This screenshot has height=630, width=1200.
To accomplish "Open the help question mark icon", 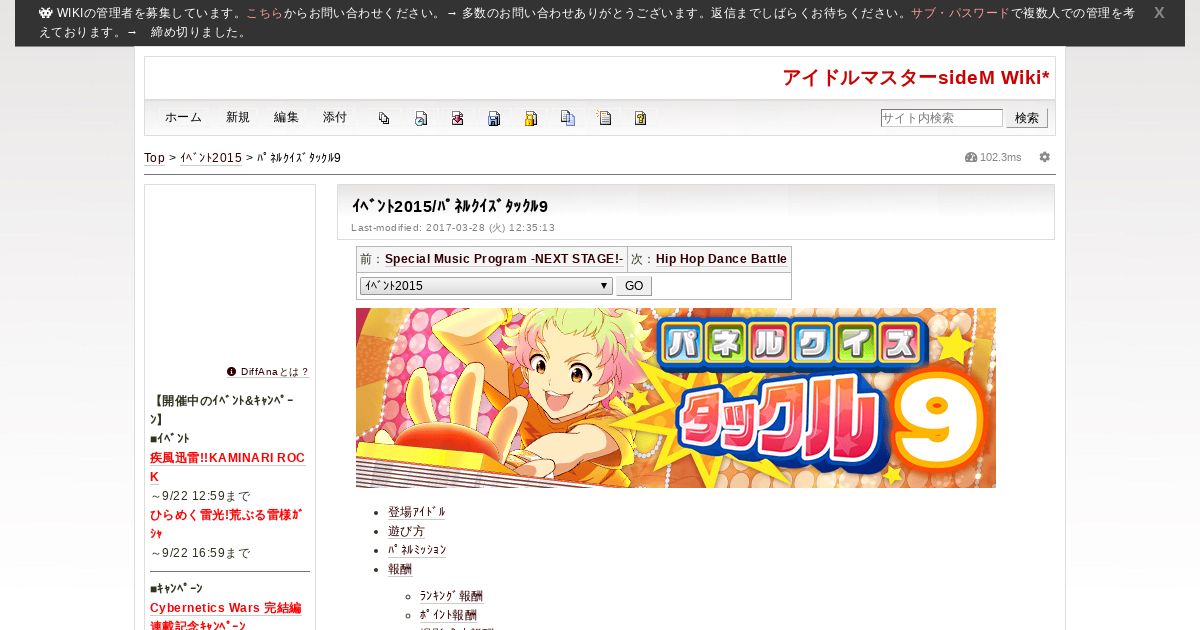I will click(641, 118).
